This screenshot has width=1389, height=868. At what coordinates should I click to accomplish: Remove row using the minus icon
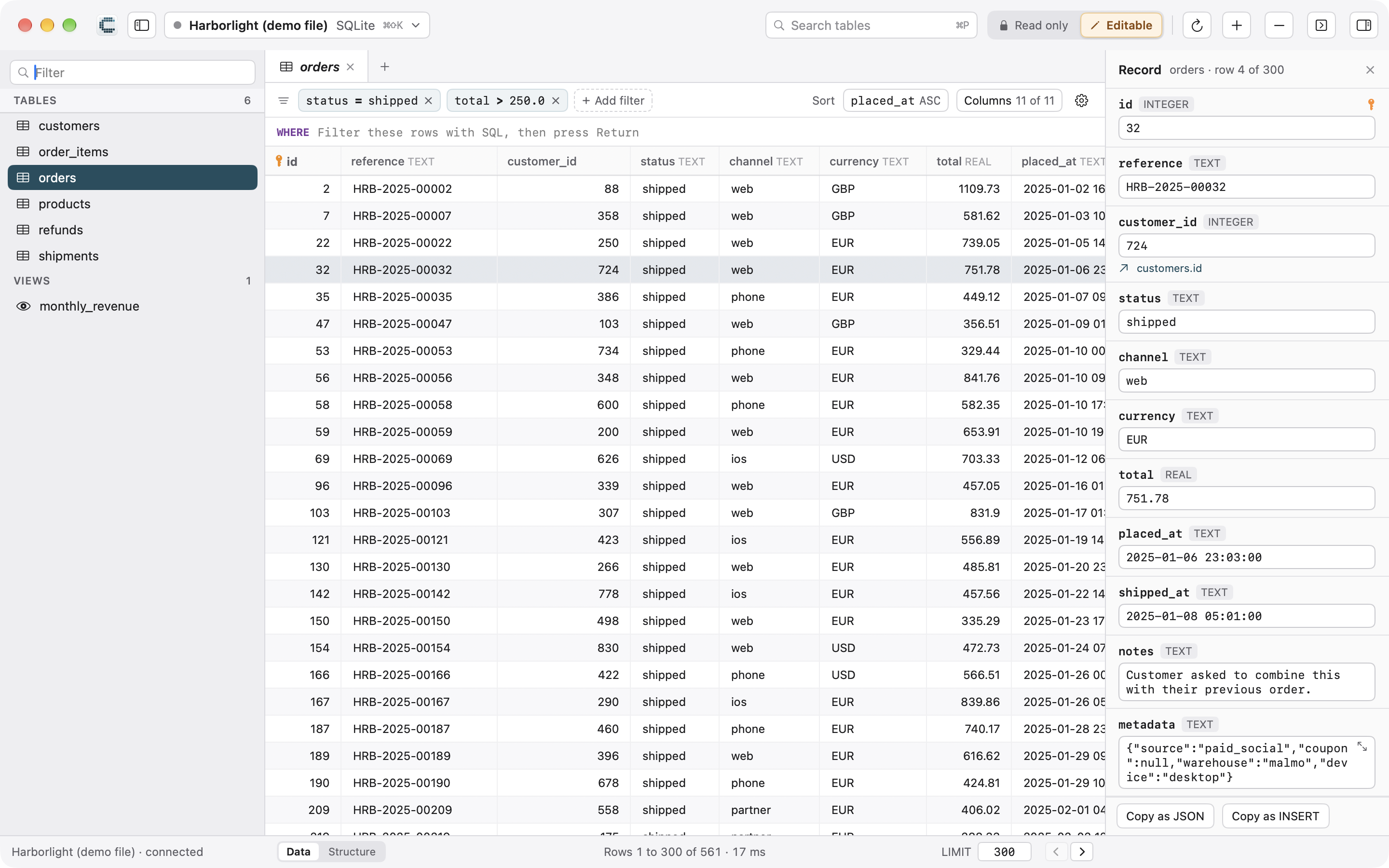click(1279, 25)
